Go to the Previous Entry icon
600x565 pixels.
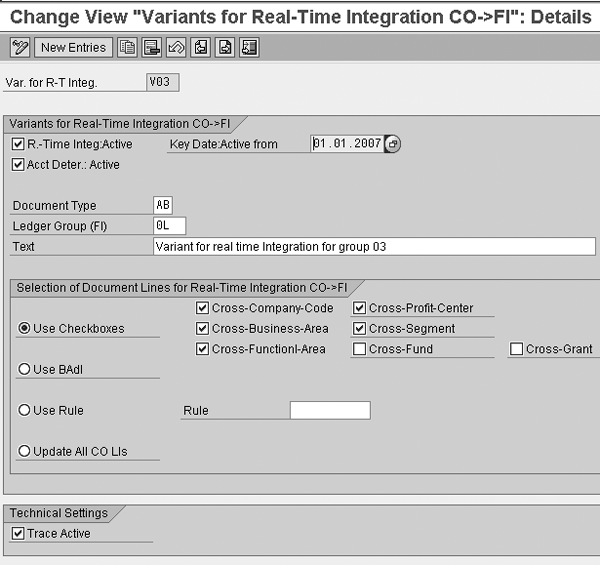point(200,47)
